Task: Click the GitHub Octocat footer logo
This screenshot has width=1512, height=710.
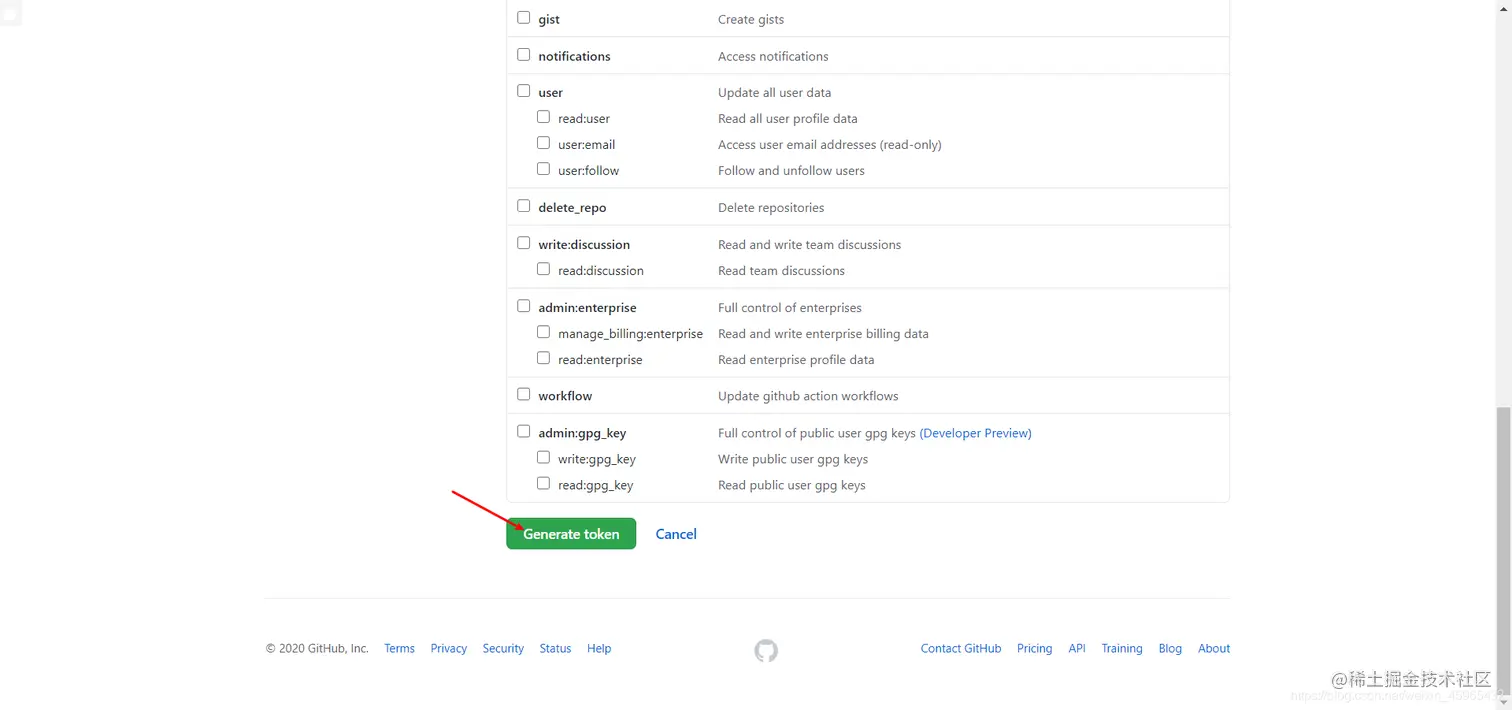Action: click(x=766, y=651)
